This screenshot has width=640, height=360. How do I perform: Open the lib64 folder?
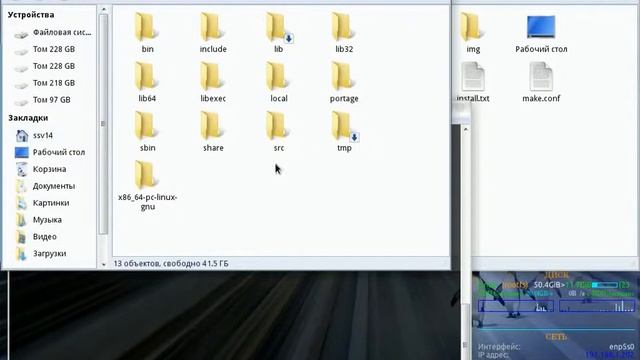tap(147, 82)
